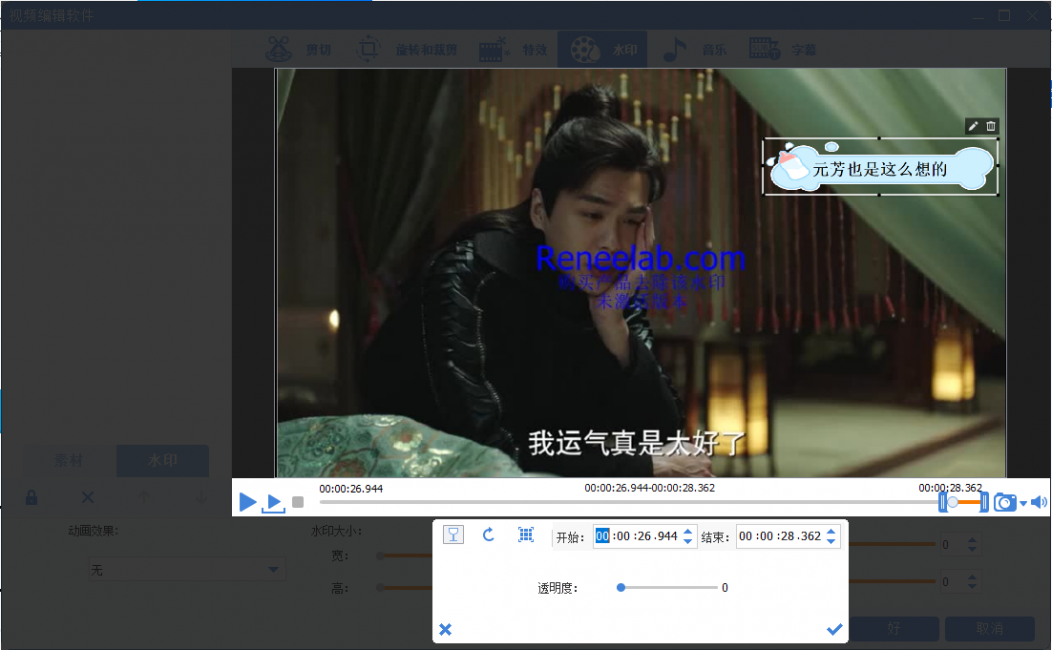This screenshot has height=650, width=1052.
Task: Click the X remove icon beside the lock
Action: (x=88, y=498)
